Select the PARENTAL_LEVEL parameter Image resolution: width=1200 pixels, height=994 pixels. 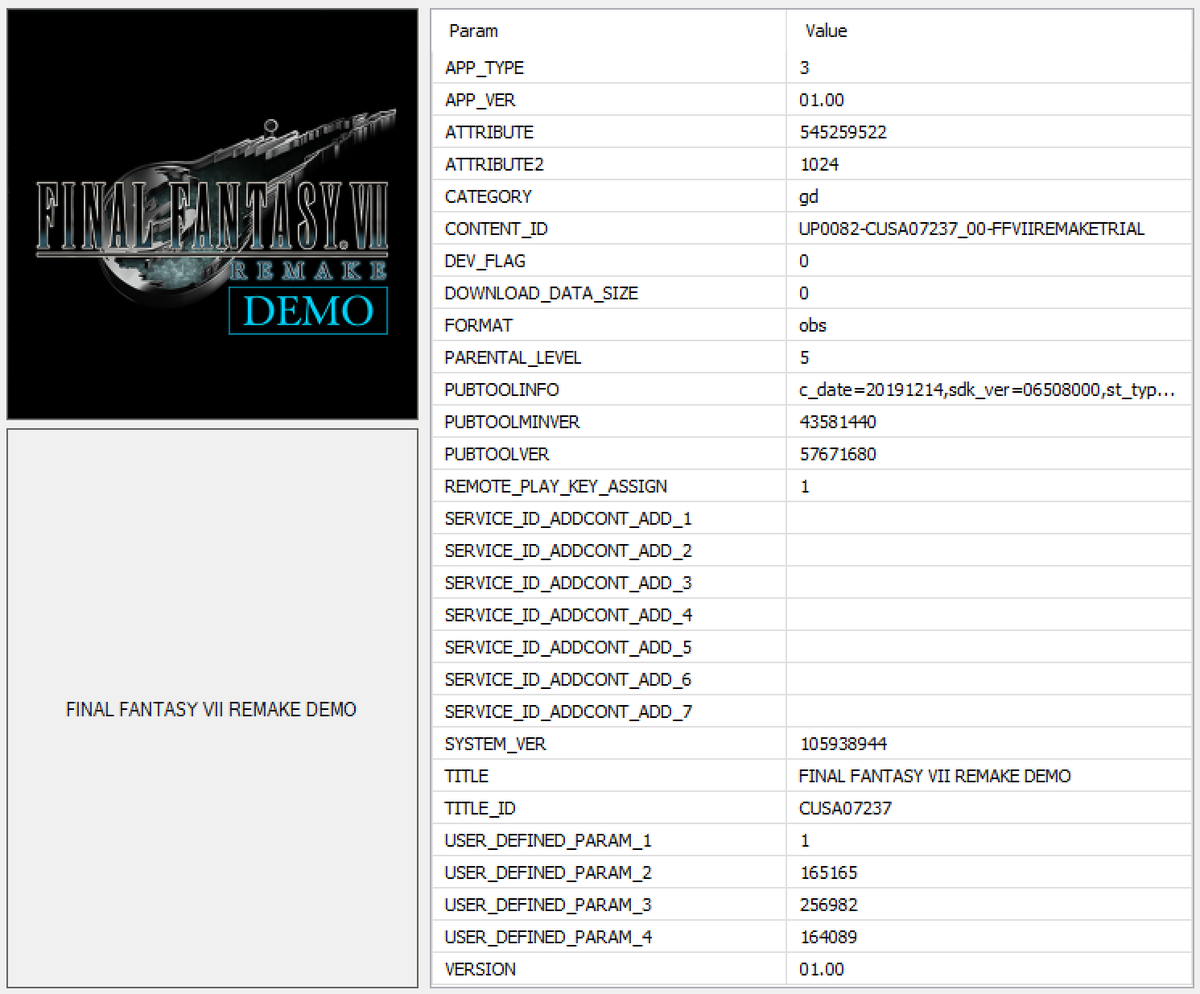pos(513,358)
